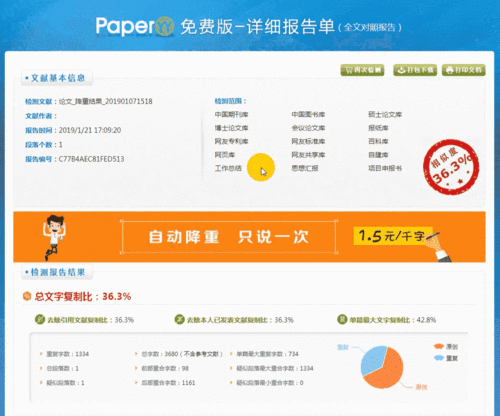Click the 博士论文库 detection scope entry
Screen dimensions: 500x416
click(231, 128)
